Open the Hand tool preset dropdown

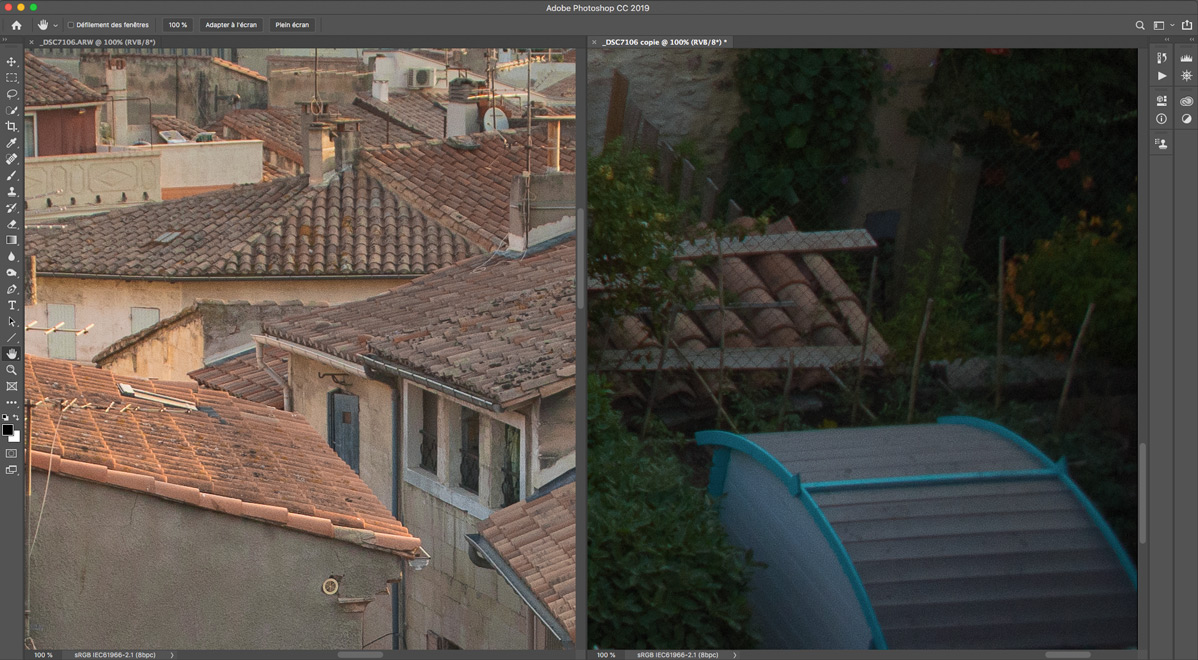(55, 25)
